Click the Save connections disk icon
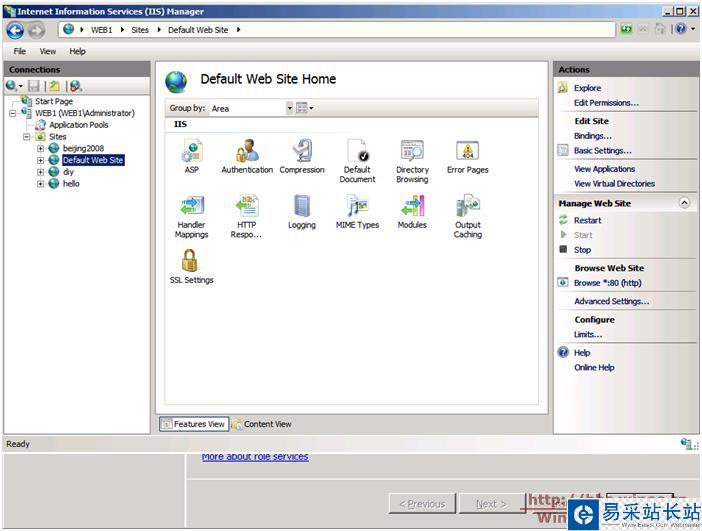Viewport: 702px width, 531px height. pos(34,86)
